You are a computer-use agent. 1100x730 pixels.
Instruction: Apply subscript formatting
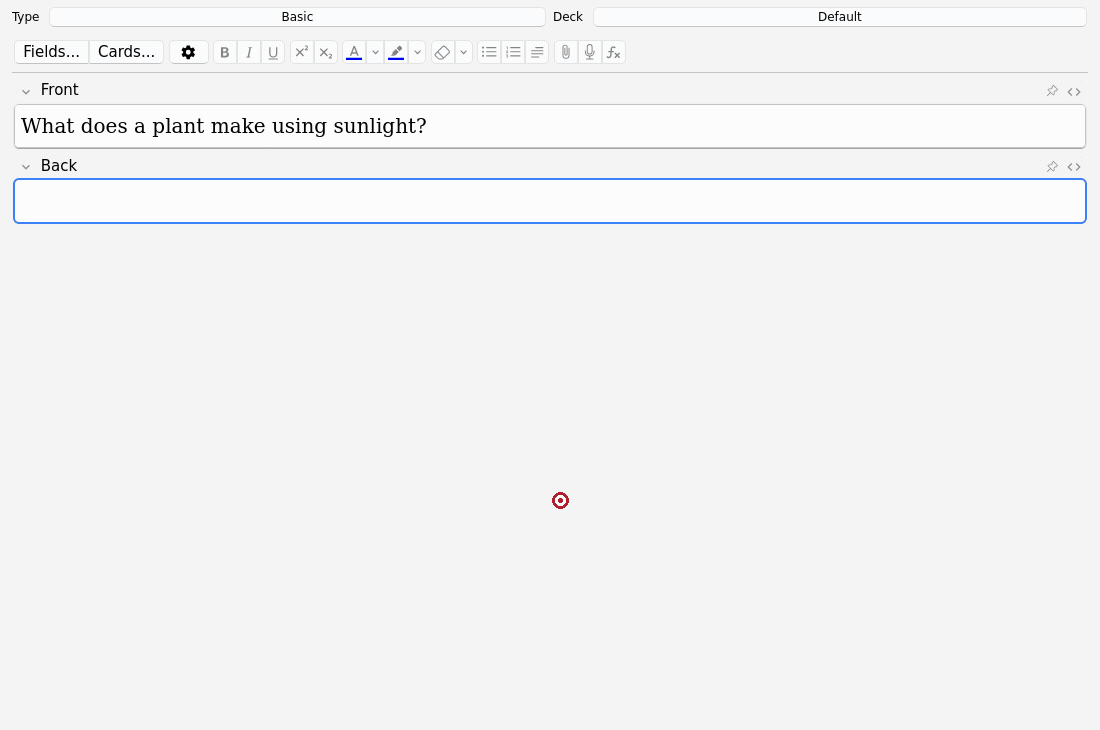(x=326, y=52)
